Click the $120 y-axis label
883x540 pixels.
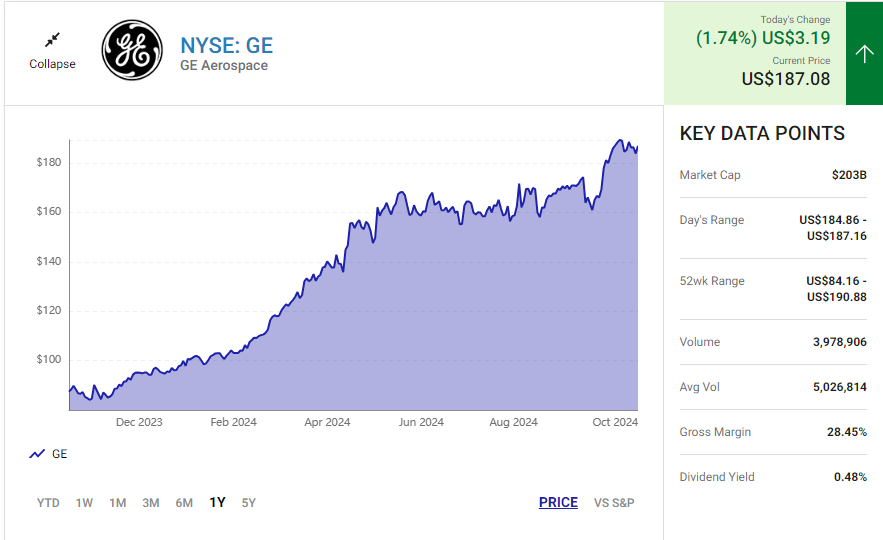[x=49, y=310]
